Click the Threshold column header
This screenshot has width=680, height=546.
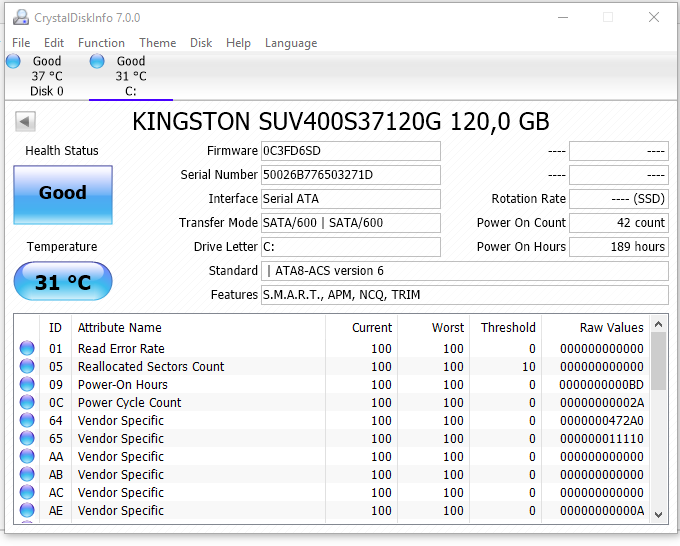tap(505, 327)
